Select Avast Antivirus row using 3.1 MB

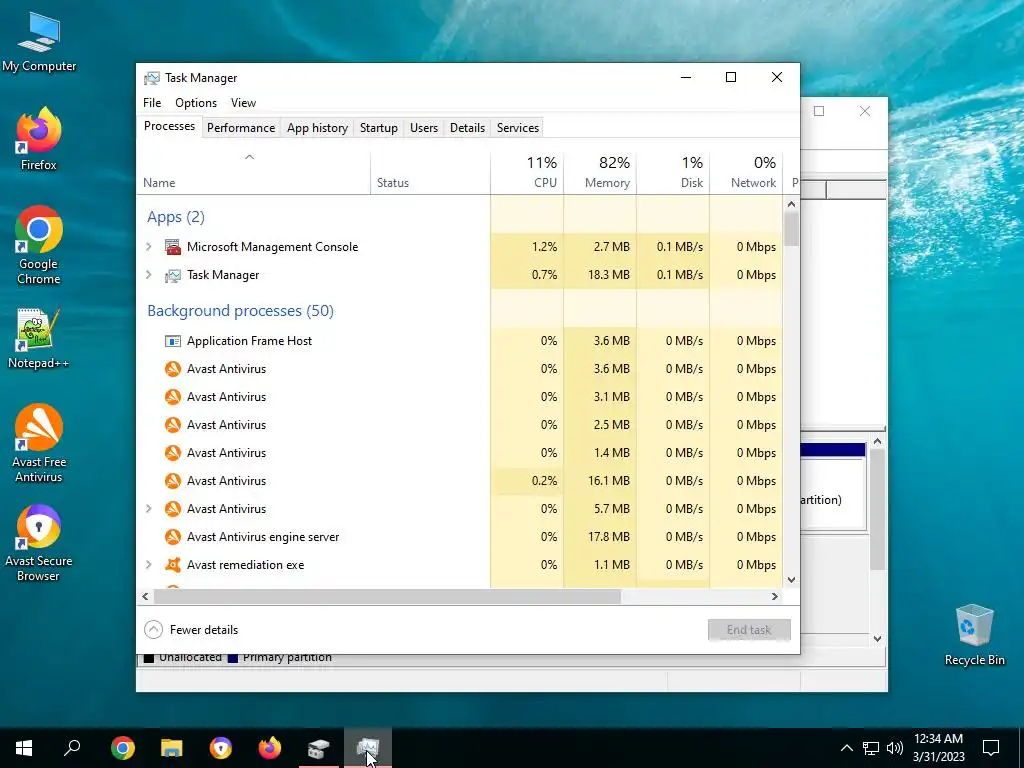(x=460, y=396)
